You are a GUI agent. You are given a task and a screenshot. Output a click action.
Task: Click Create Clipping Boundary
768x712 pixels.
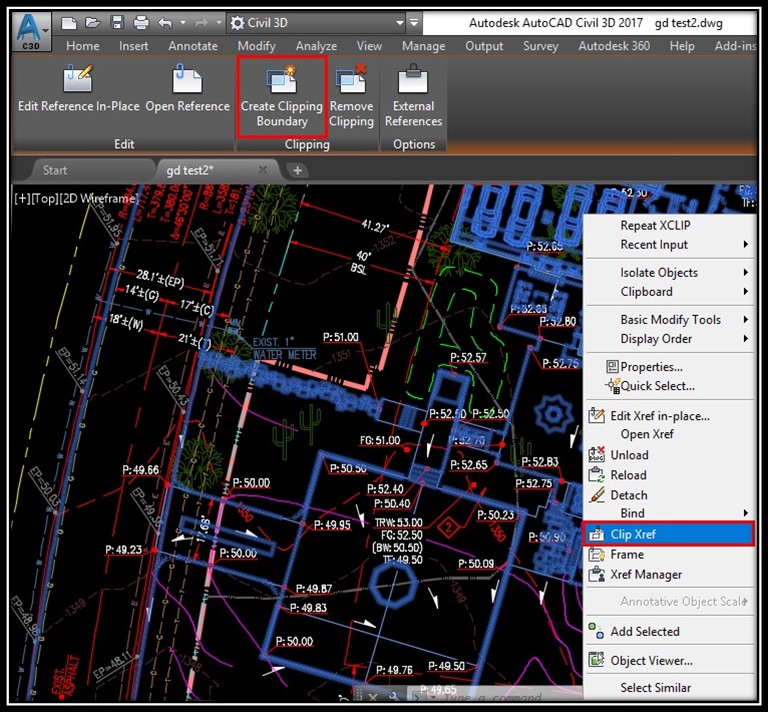(282, 97)
